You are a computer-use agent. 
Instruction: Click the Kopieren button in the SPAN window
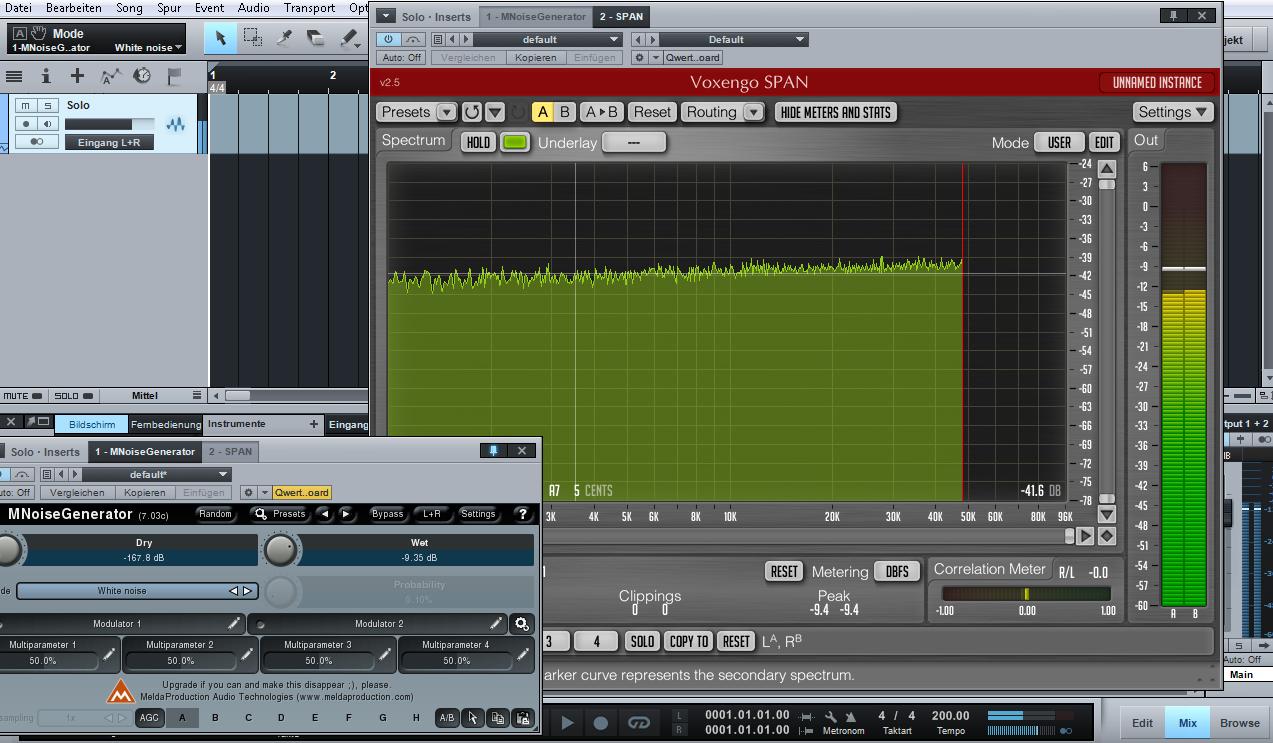[x=536, y=58]
